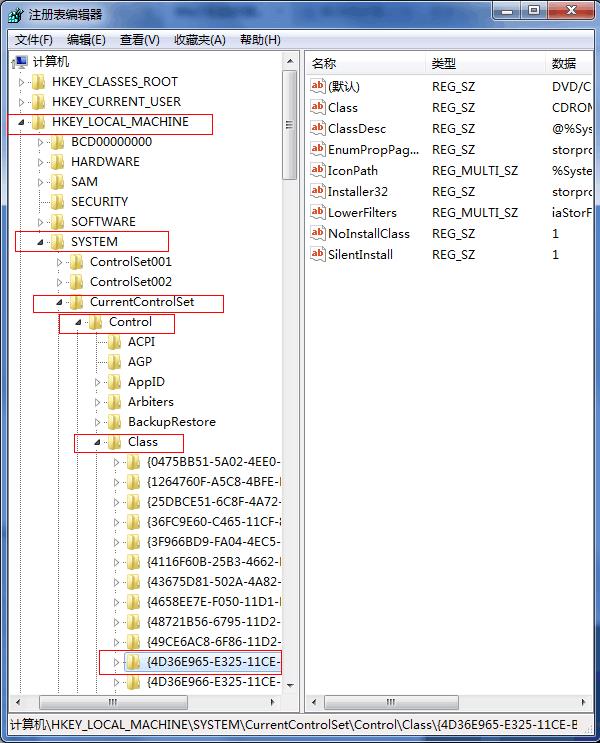Expand the HKEY_CURRENT_USER tree node

22,101
